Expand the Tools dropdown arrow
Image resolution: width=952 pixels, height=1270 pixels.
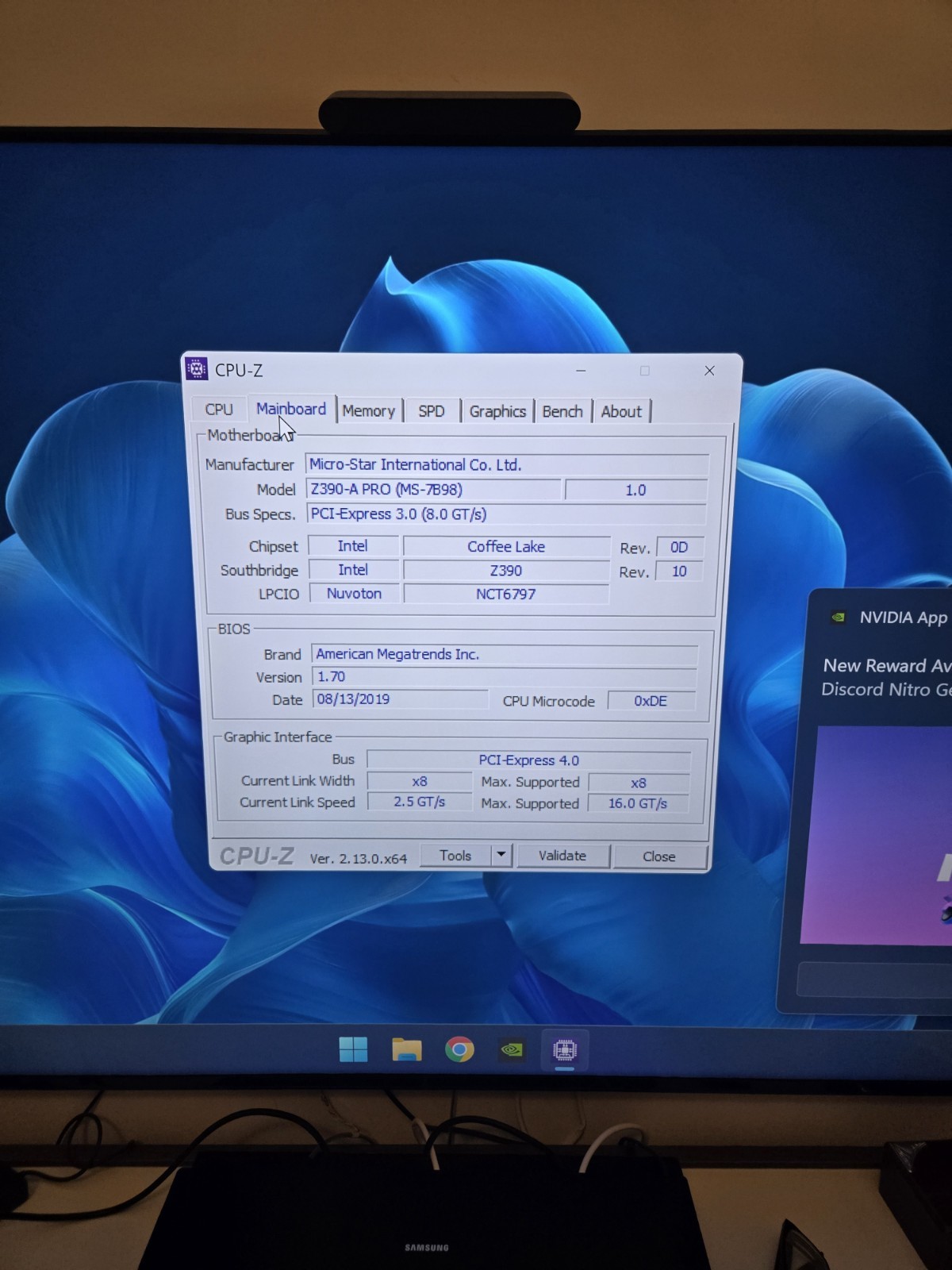coord(501,856)
